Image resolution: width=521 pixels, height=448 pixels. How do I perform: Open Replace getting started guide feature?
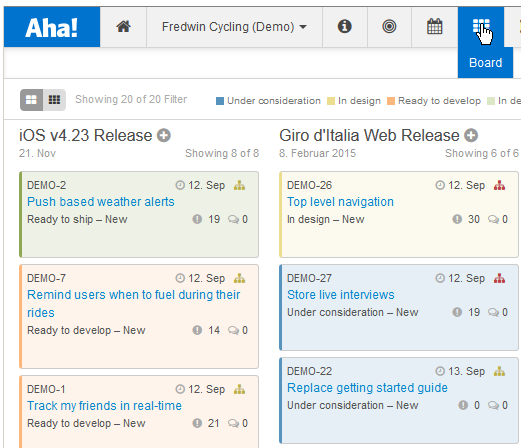coord(367,388)
